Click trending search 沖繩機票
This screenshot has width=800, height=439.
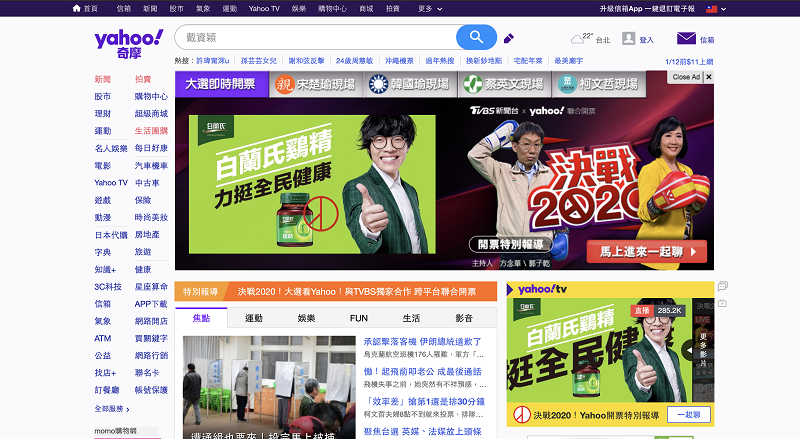[x=399, y=61]
